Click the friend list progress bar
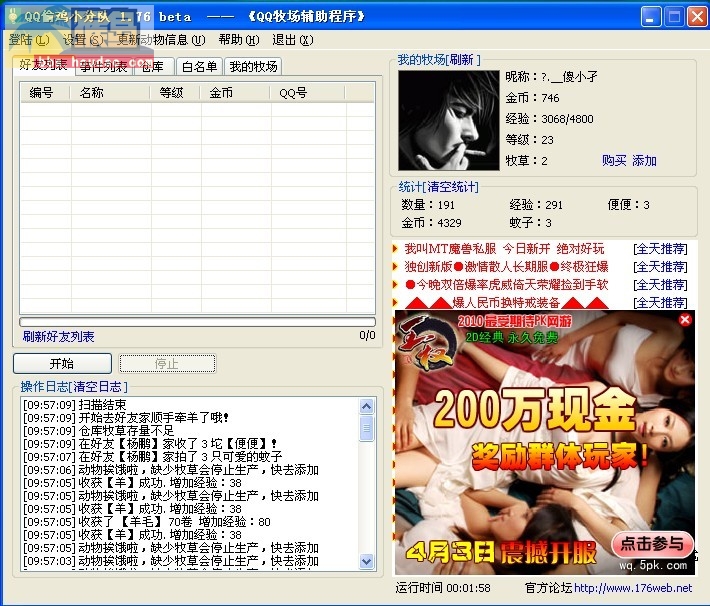The image size is (710, 606). coord(197,322)
